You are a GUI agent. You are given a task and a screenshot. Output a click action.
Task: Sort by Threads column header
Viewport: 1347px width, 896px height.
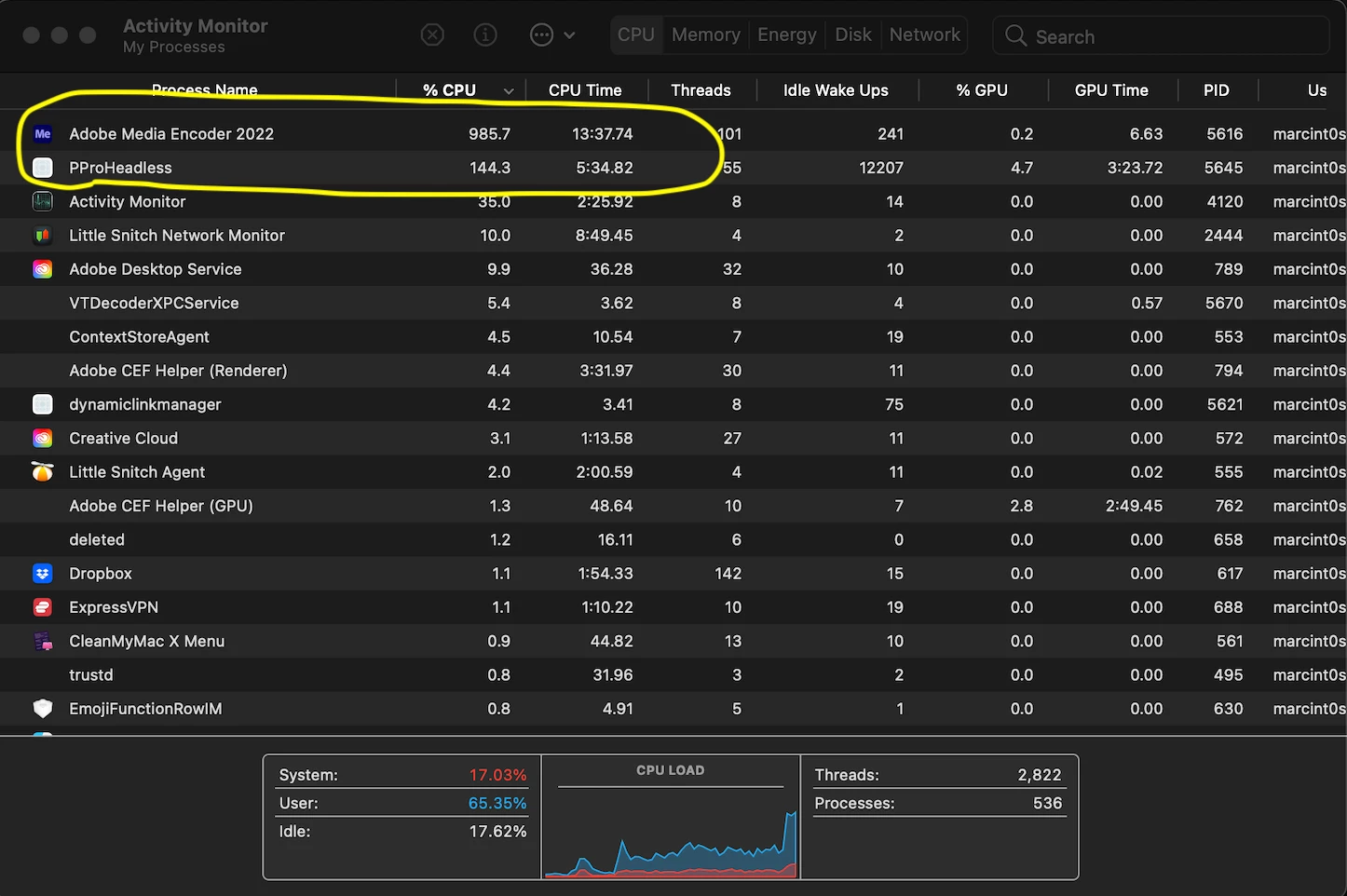point(701,90)
